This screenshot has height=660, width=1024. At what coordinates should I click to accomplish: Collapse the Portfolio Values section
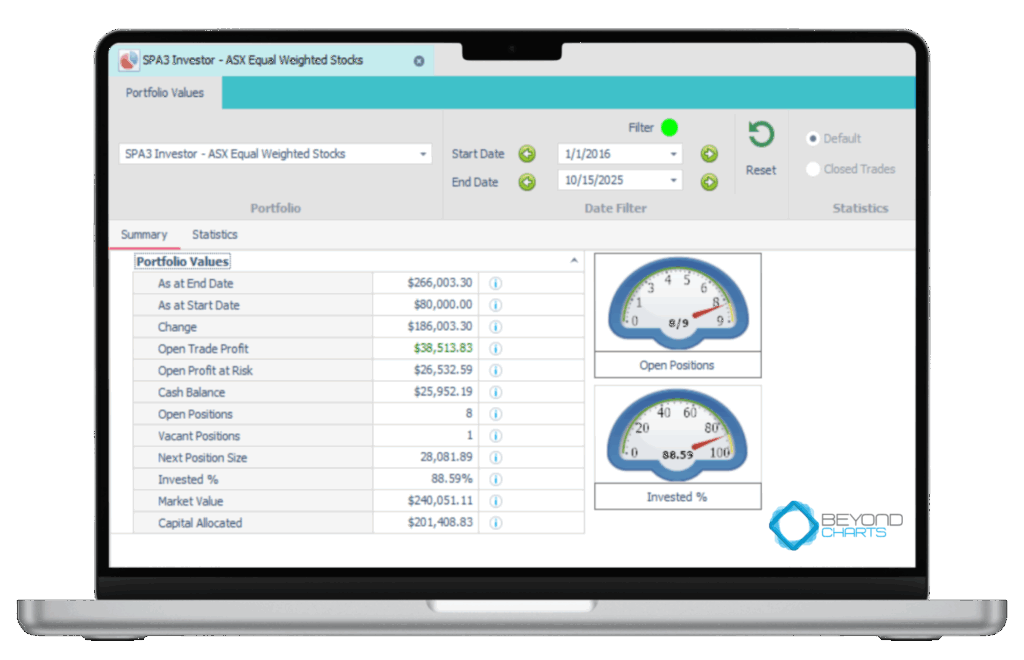coord(574,260)
